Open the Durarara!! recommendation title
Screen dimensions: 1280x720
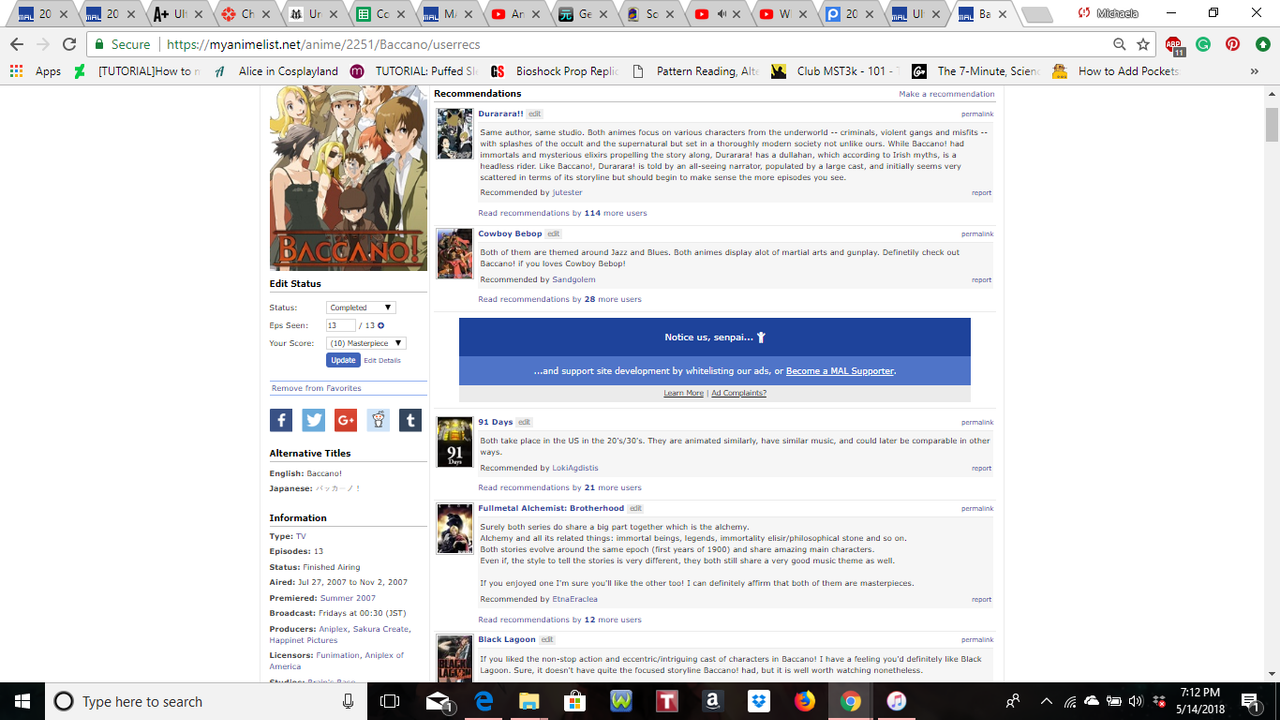(501, 114)
